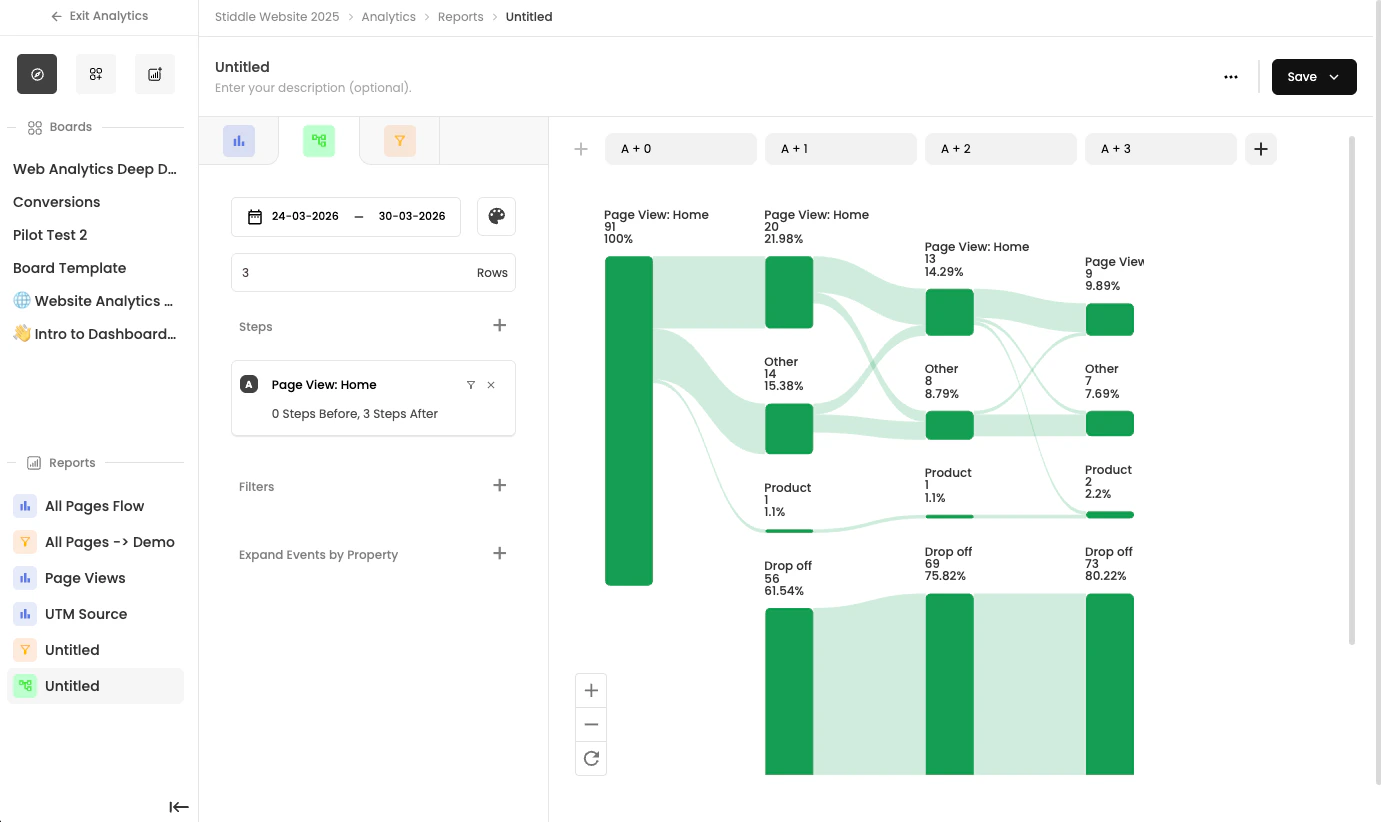This screenshot has width=1381, height=822.
Task: Edit the Untitled report title
Action: click(242, 67)
